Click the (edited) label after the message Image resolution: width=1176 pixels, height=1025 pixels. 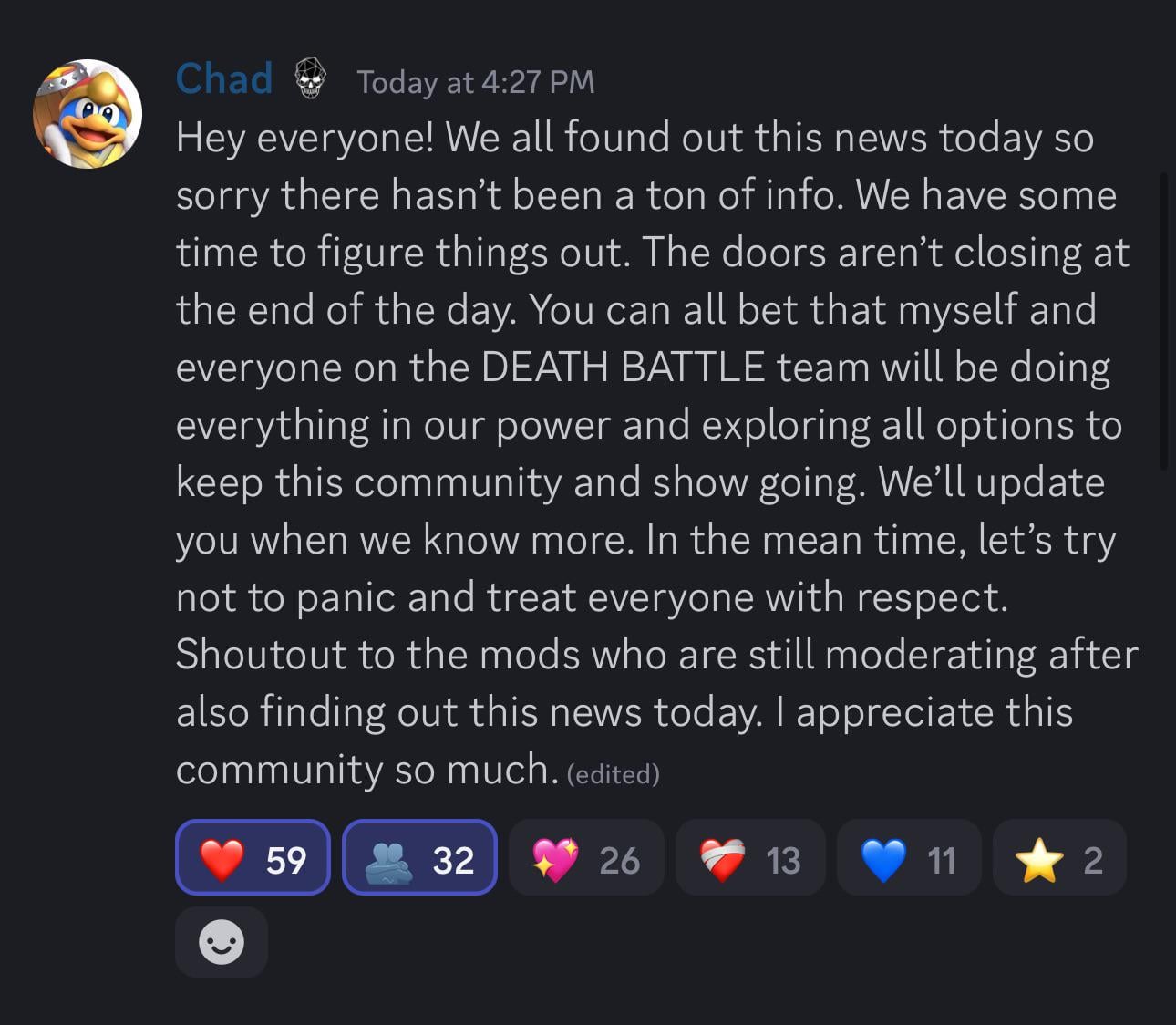[613, 774]
